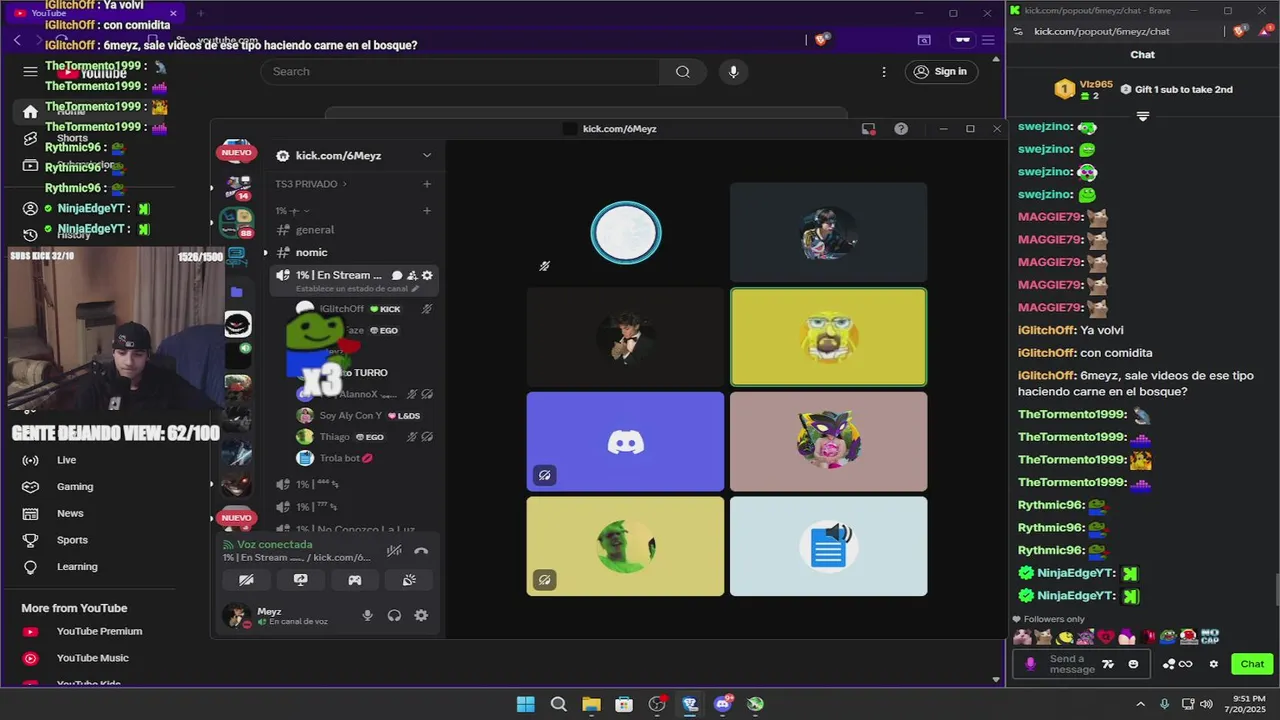Image resolution: width=1280 pixels, height=720 pixels.
Task: Open chat for the En Stream voice channel
Action: [x=397, y=275]
